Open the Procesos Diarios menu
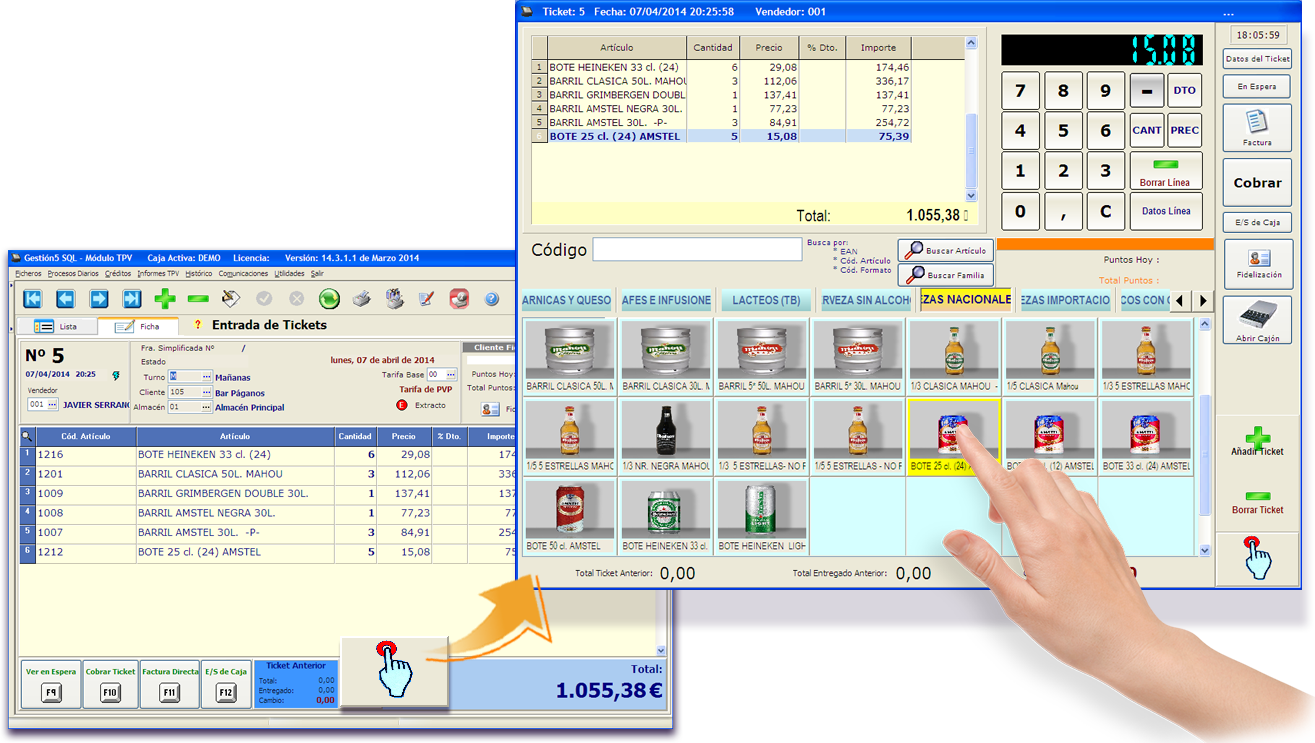The image size is (1315, 743). pos(73,273)
